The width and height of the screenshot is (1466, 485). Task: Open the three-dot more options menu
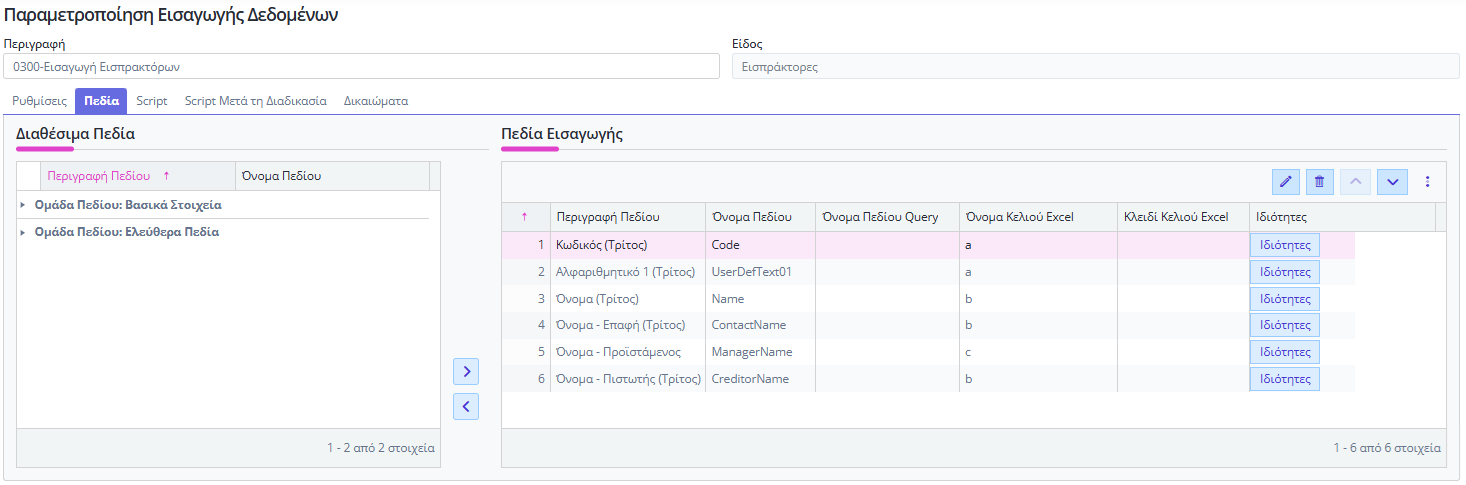(x=1427, y=182)
